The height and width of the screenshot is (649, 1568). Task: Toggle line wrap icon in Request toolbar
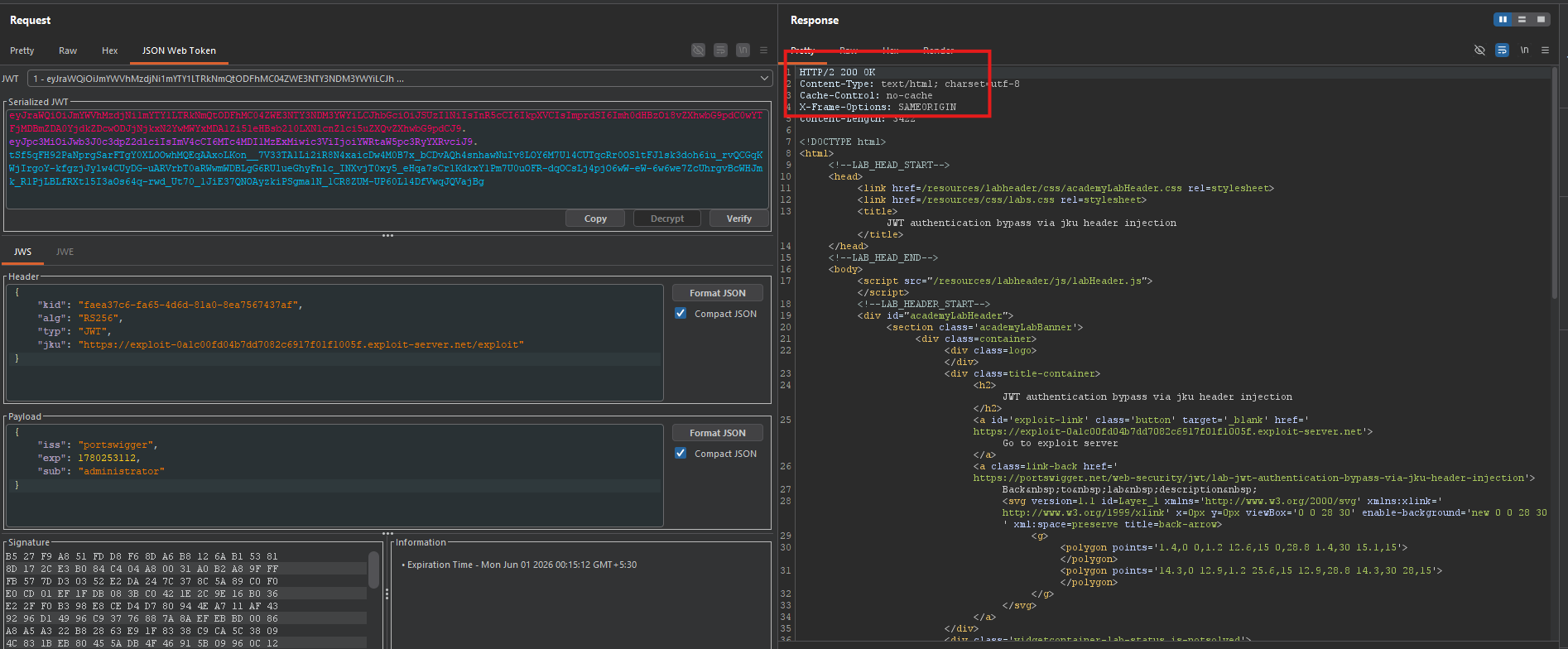(720, 50)
